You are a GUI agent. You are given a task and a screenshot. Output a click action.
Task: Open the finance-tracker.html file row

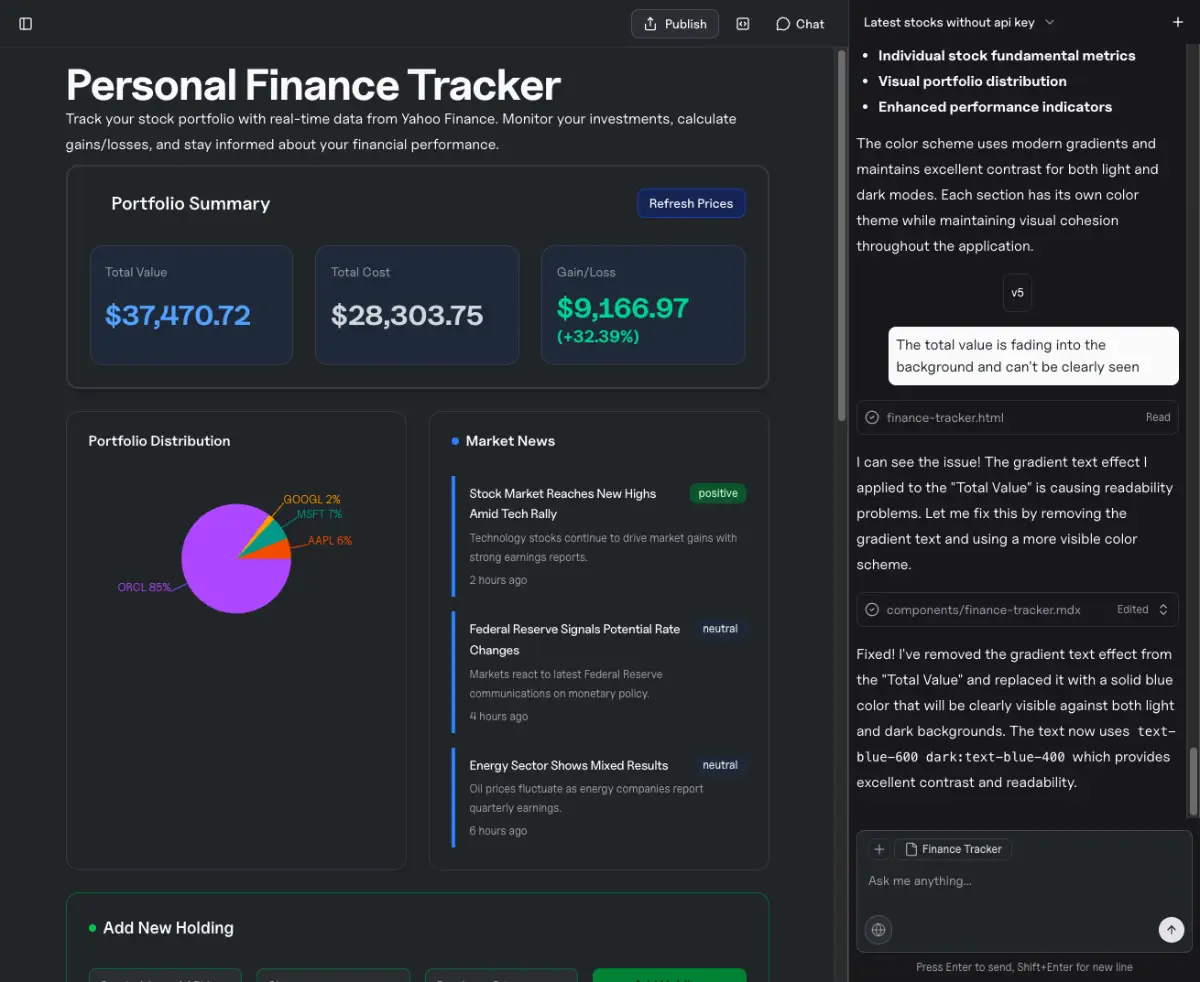1017,418
